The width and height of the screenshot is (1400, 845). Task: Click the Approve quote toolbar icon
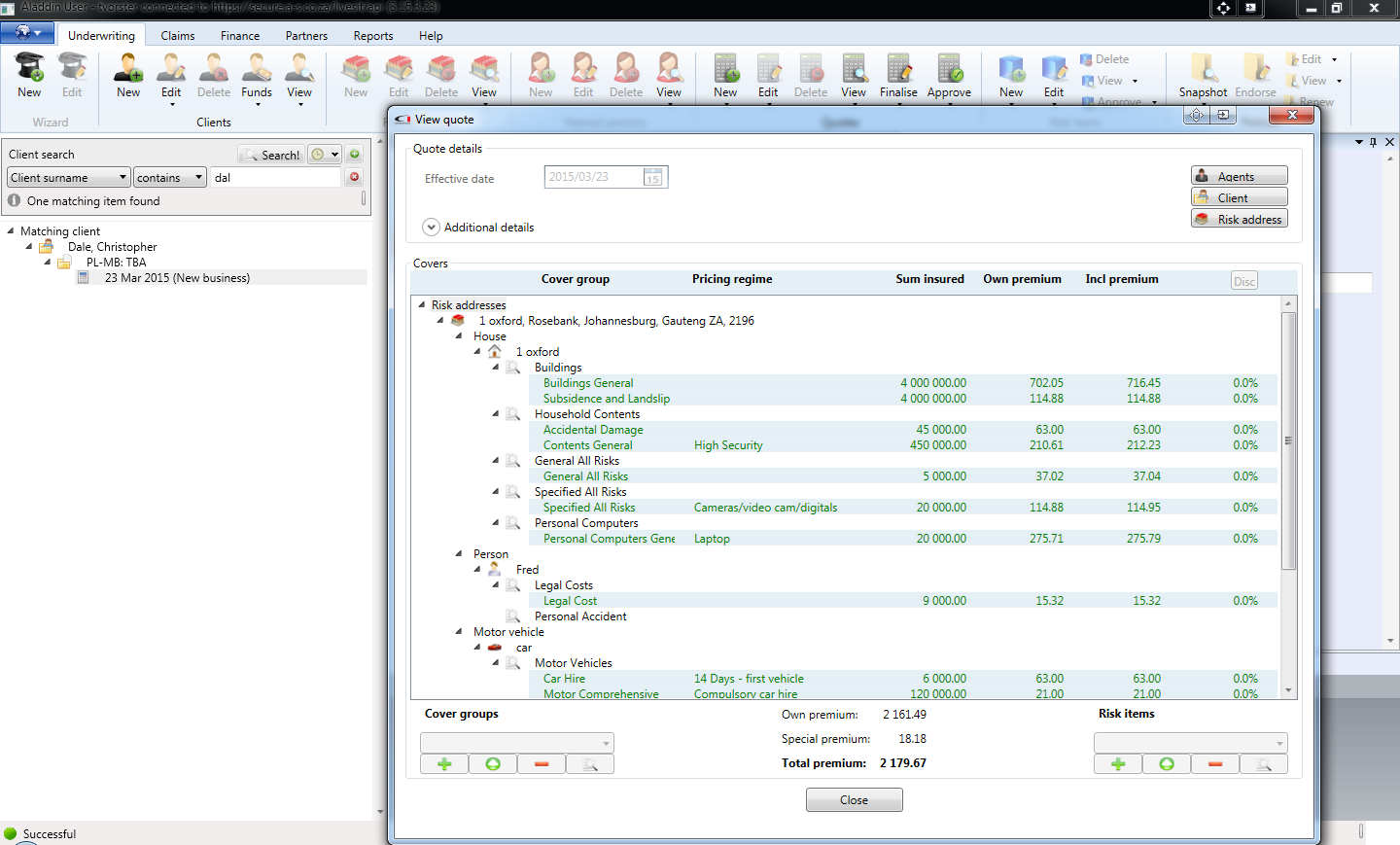949,76
